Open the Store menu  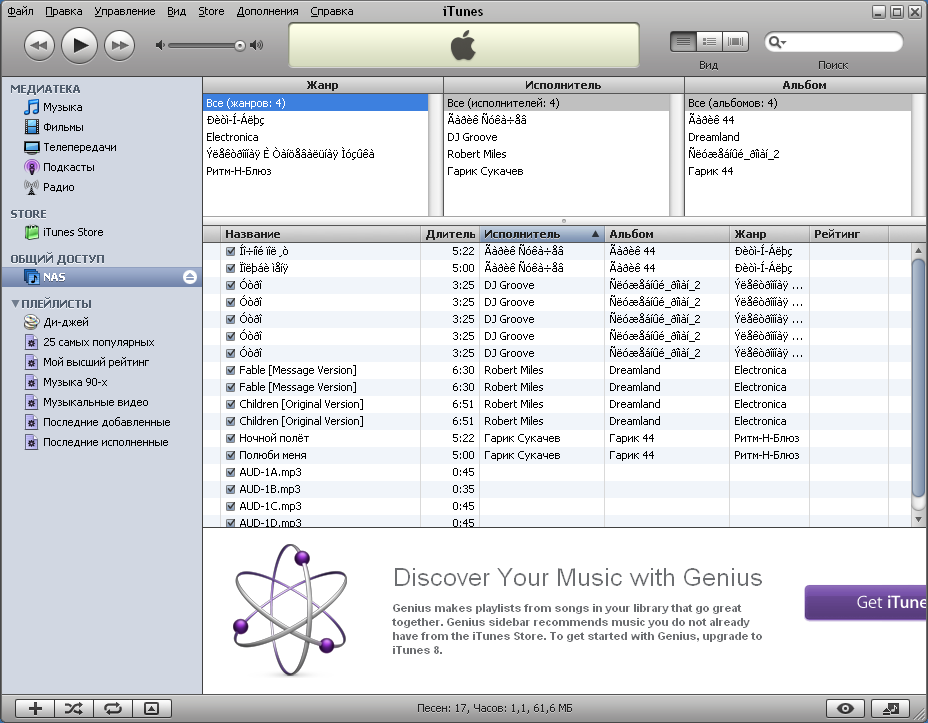click(x=211, y=11)
